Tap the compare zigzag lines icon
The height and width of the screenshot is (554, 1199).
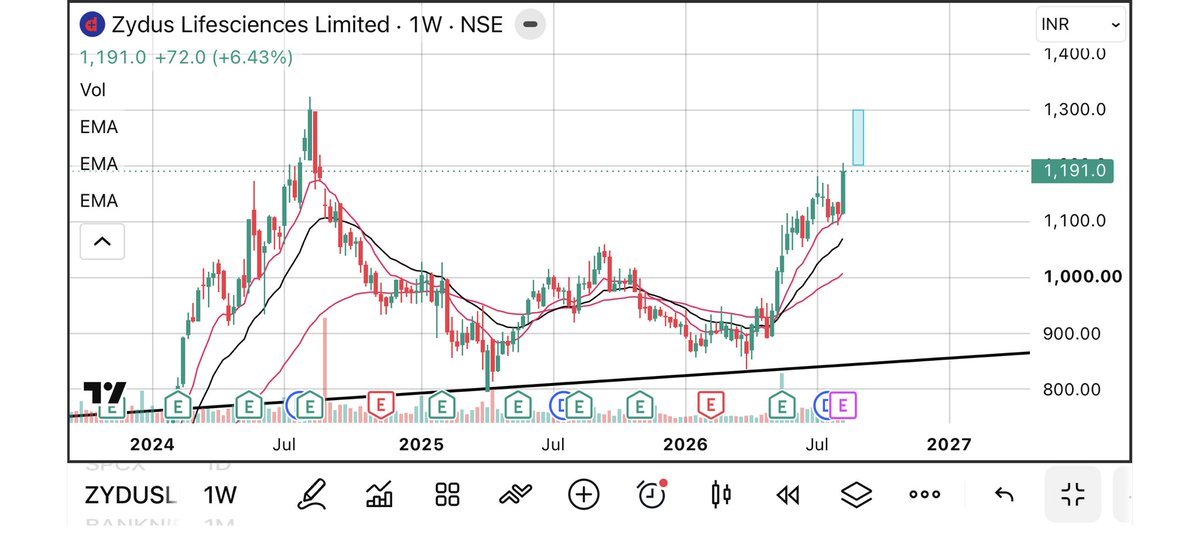point(515,494)
